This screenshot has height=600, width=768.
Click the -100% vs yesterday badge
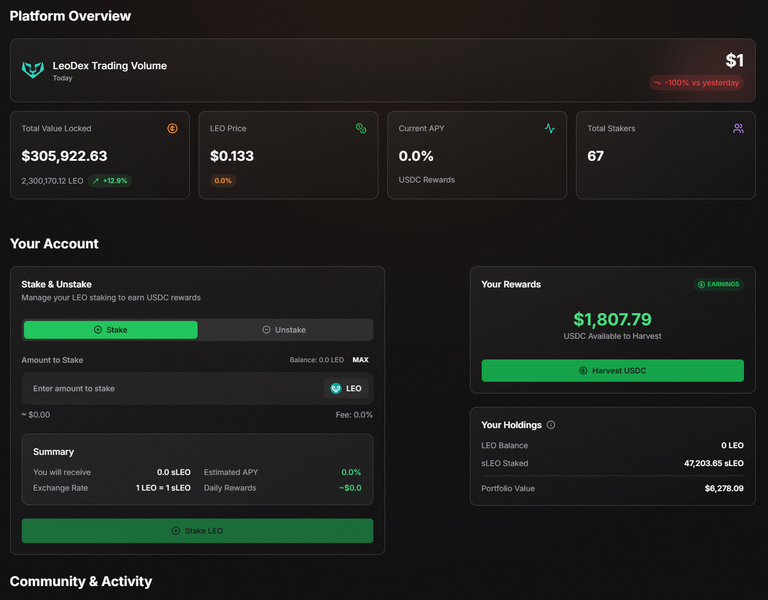pyautogui.click(x=696, y=83)
